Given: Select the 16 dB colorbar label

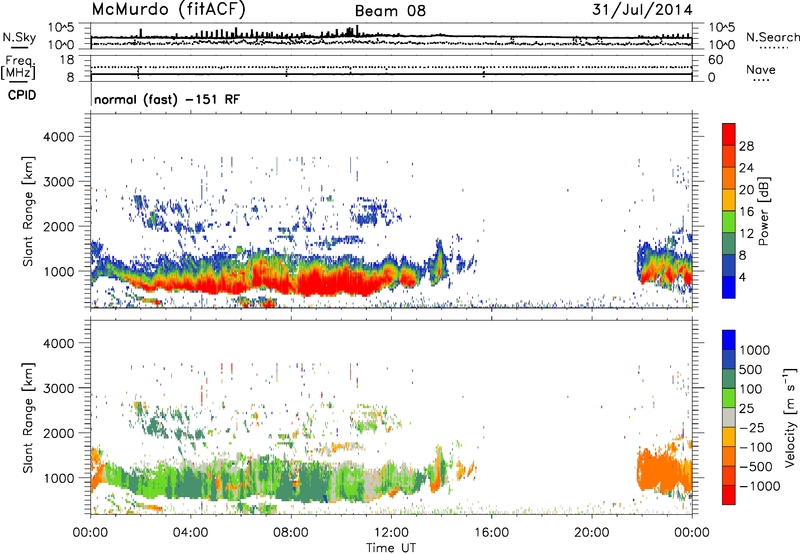Looking at the screenshot, I should click(746, 212).
